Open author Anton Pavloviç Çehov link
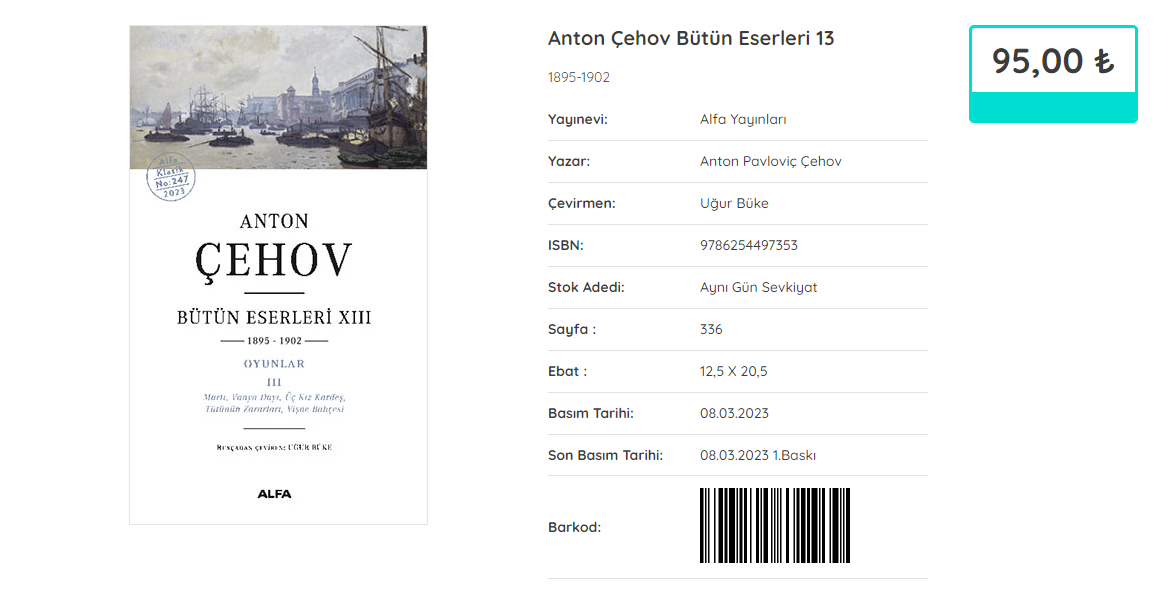This screenshot has height=598, width=1168. point(770,162)
